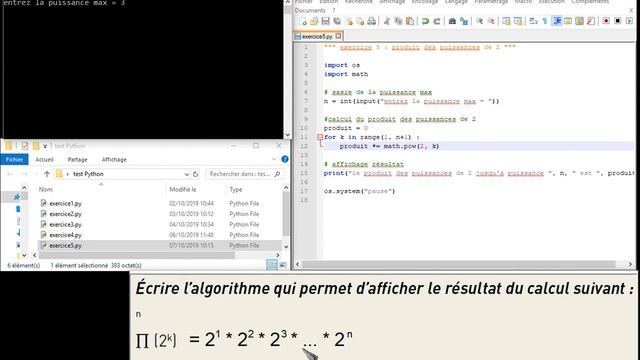This screenshot has width=640, height=360.
Task: Open the Fichier tab in Explorer
Action: tap(14, 160)
